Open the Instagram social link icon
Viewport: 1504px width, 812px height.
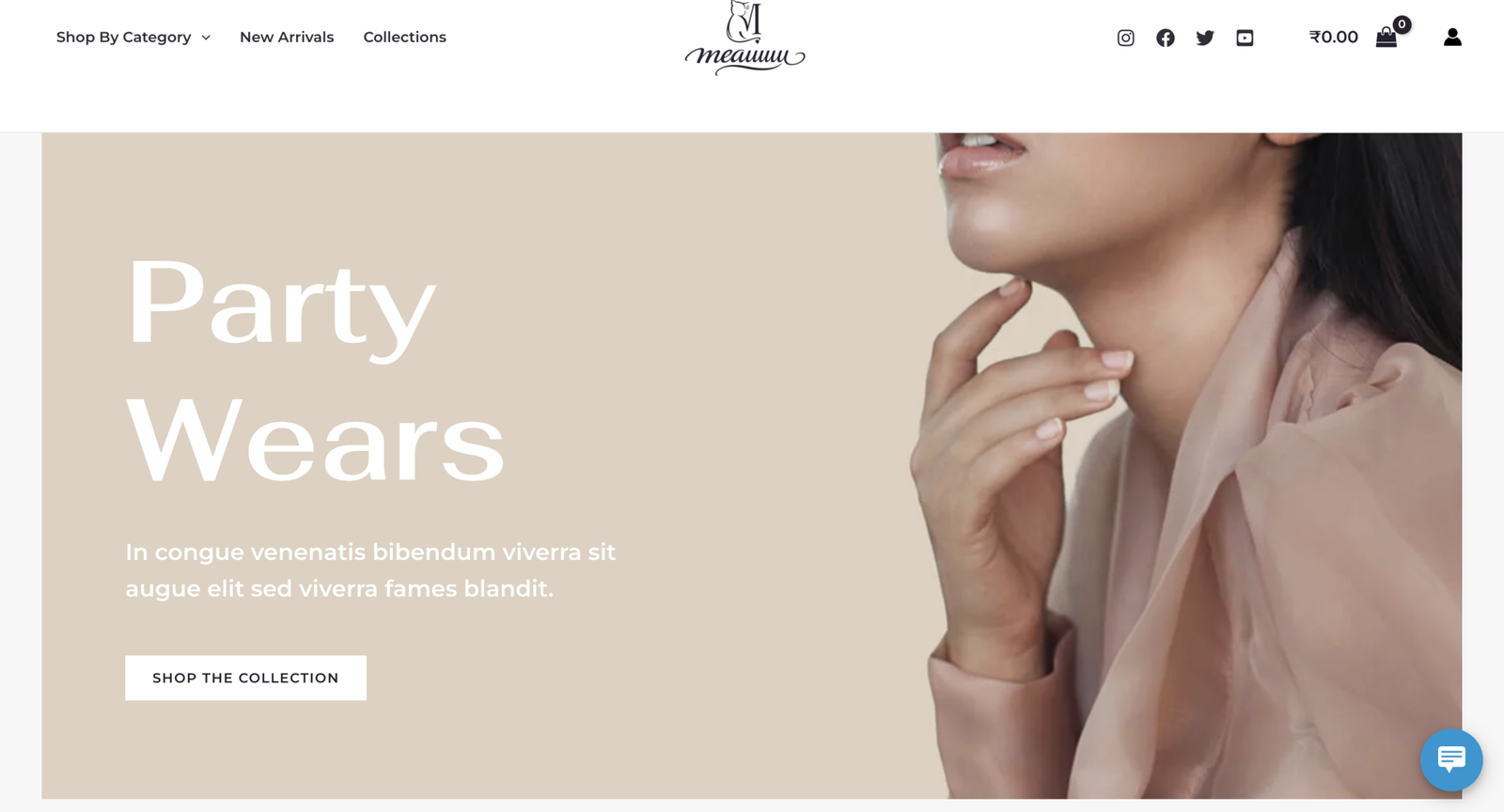[x=1125, y=38]
